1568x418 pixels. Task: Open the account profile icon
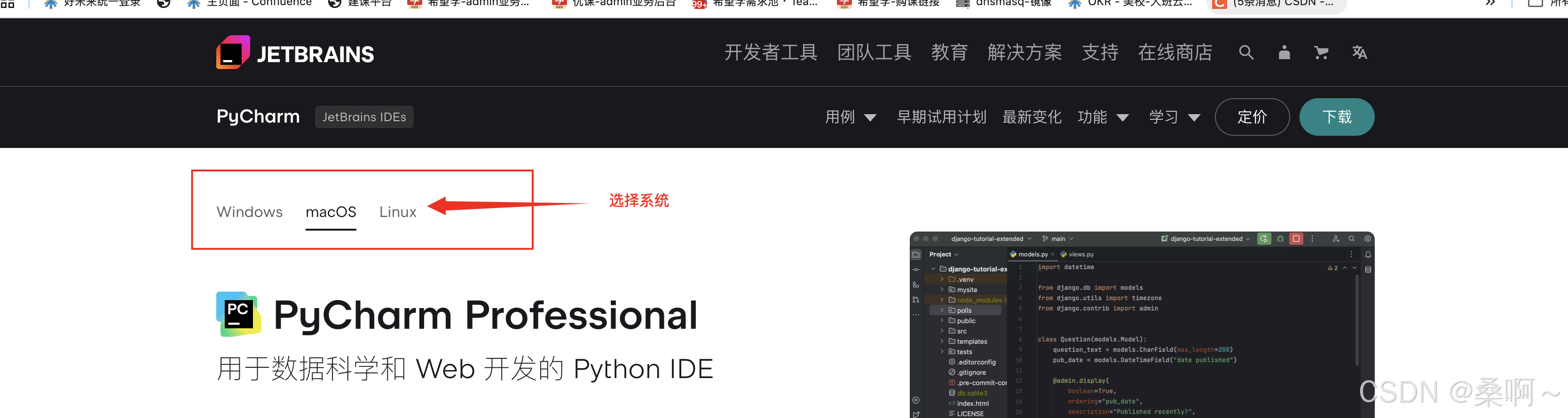pyautogui.click(x=1284, y=52)
